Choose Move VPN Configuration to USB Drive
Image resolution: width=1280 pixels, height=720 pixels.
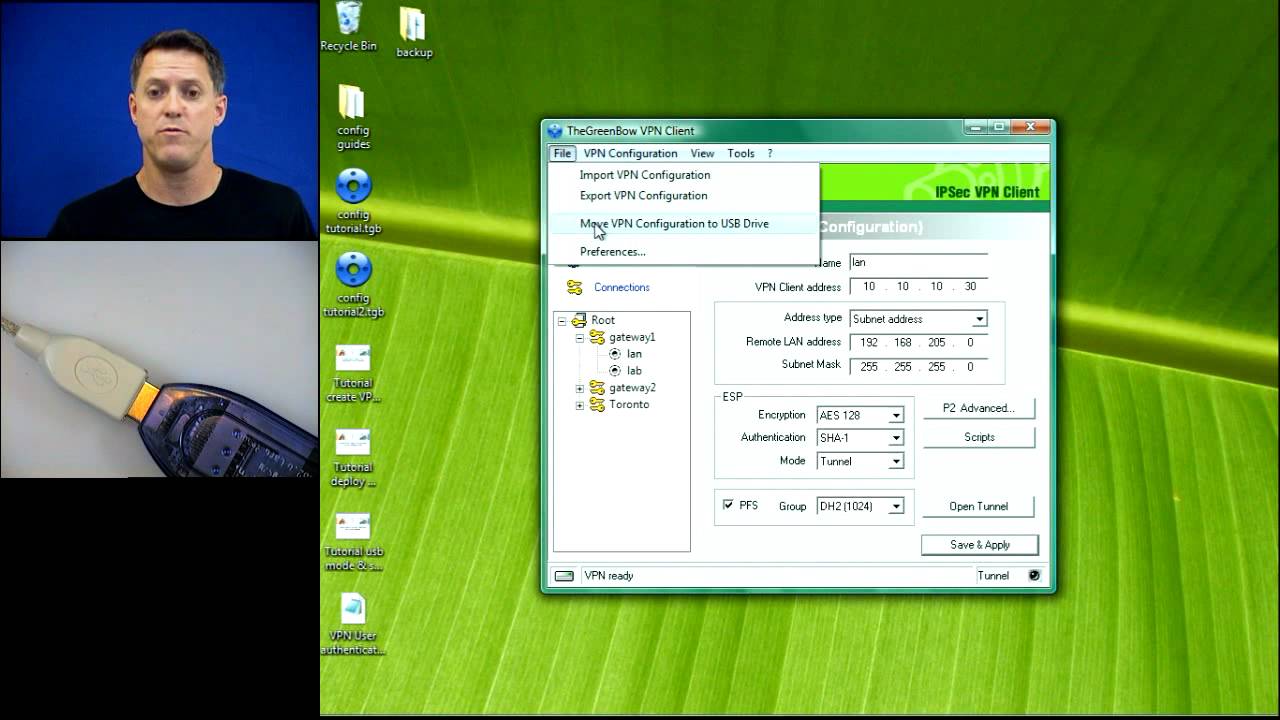tap(683, 224)
